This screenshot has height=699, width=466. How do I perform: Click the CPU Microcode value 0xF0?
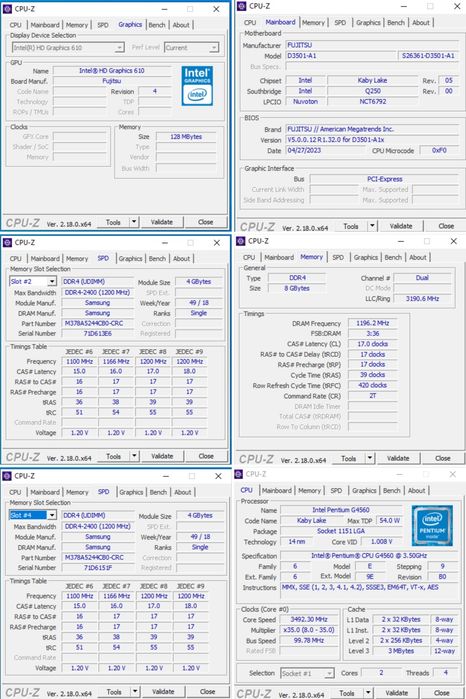click(x=439, y=150)
